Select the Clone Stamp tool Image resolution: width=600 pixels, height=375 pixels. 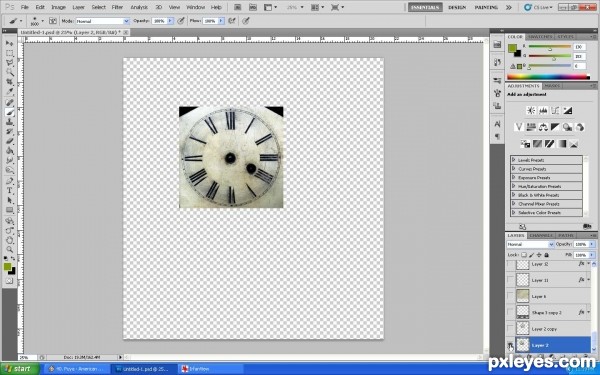(x=10, y=122)
